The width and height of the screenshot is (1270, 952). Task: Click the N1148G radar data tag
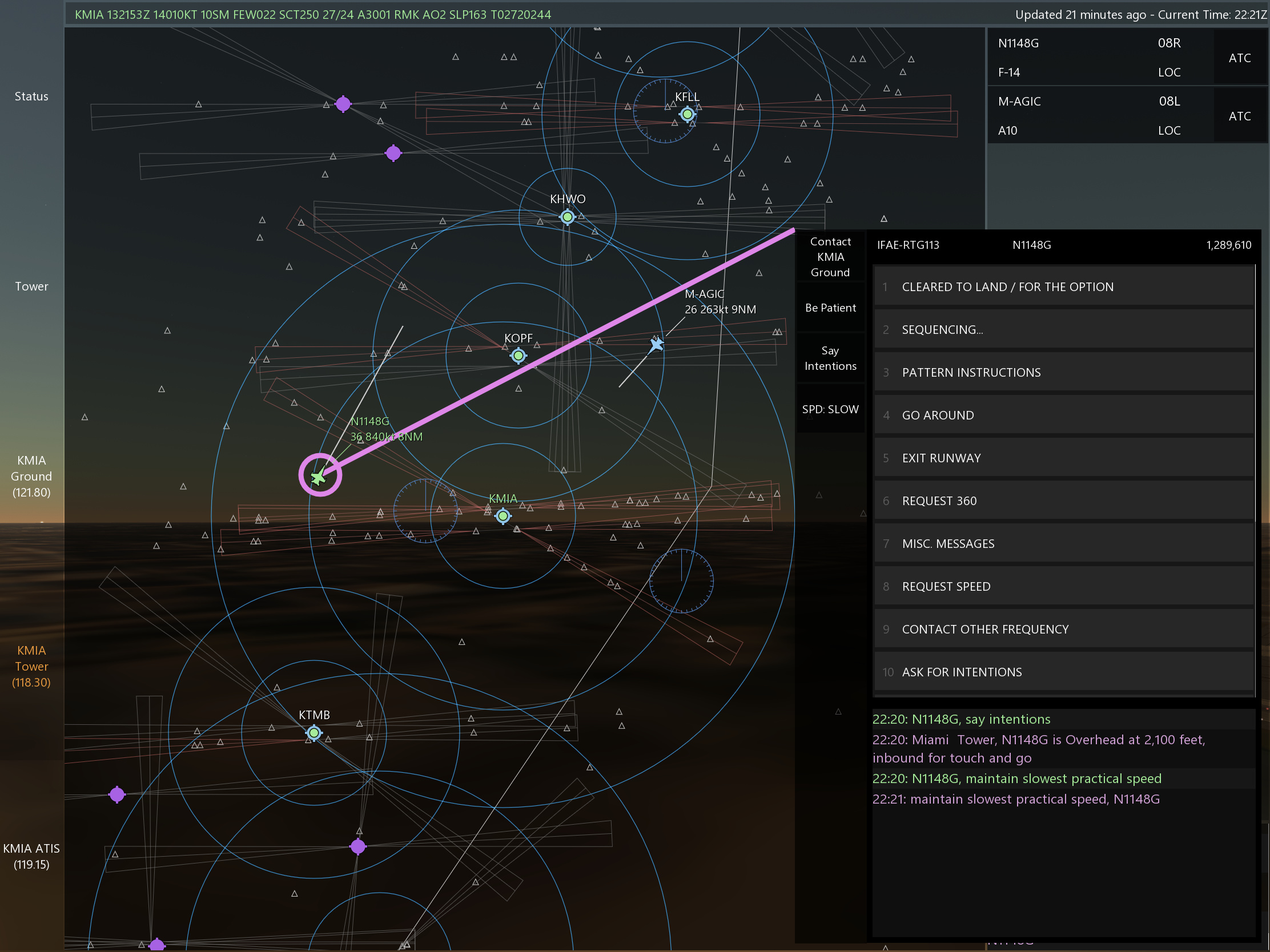387,429
